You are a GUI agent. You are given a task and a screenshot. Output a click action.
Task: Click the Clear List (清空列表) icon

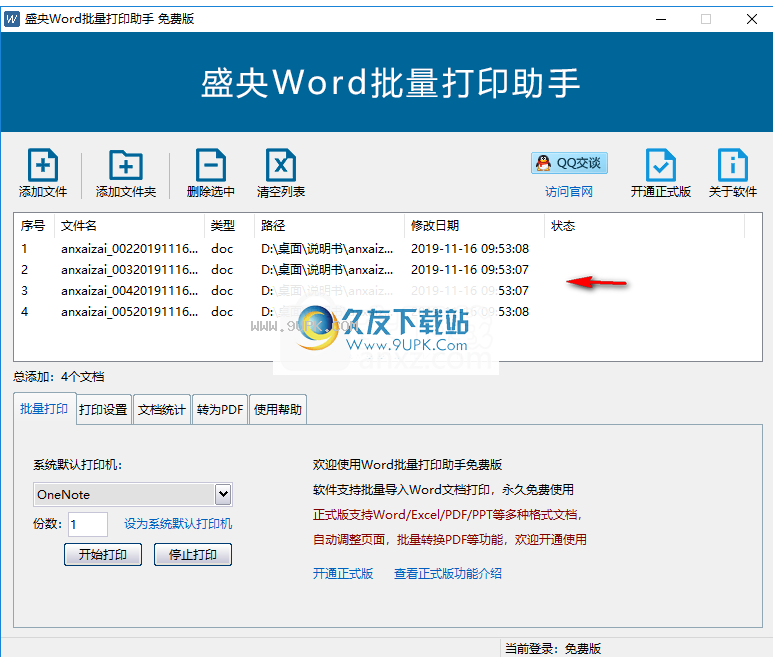click(x=281, y=165)
